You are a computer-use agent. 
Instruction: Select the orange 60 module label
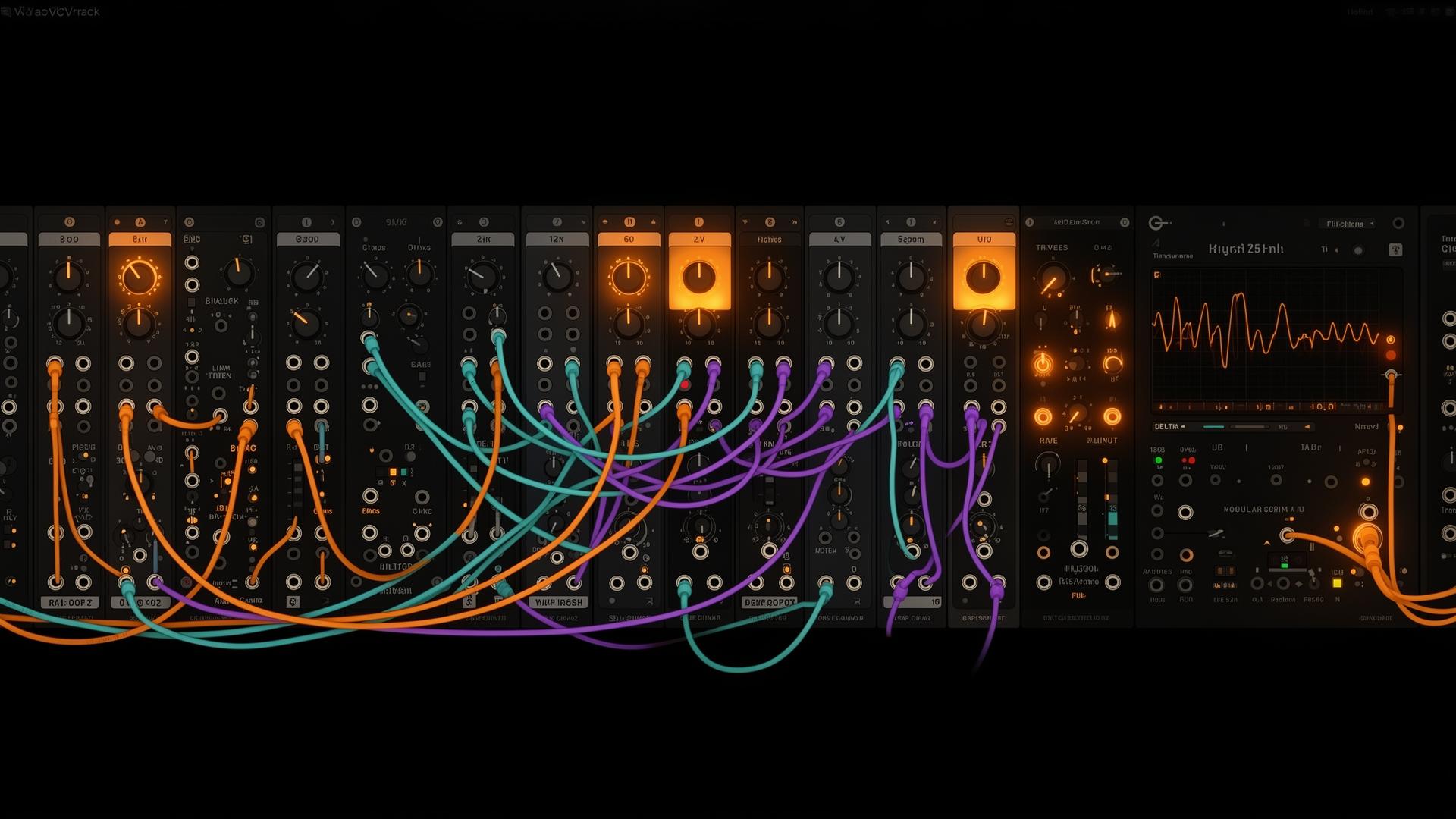pos(629,239)
